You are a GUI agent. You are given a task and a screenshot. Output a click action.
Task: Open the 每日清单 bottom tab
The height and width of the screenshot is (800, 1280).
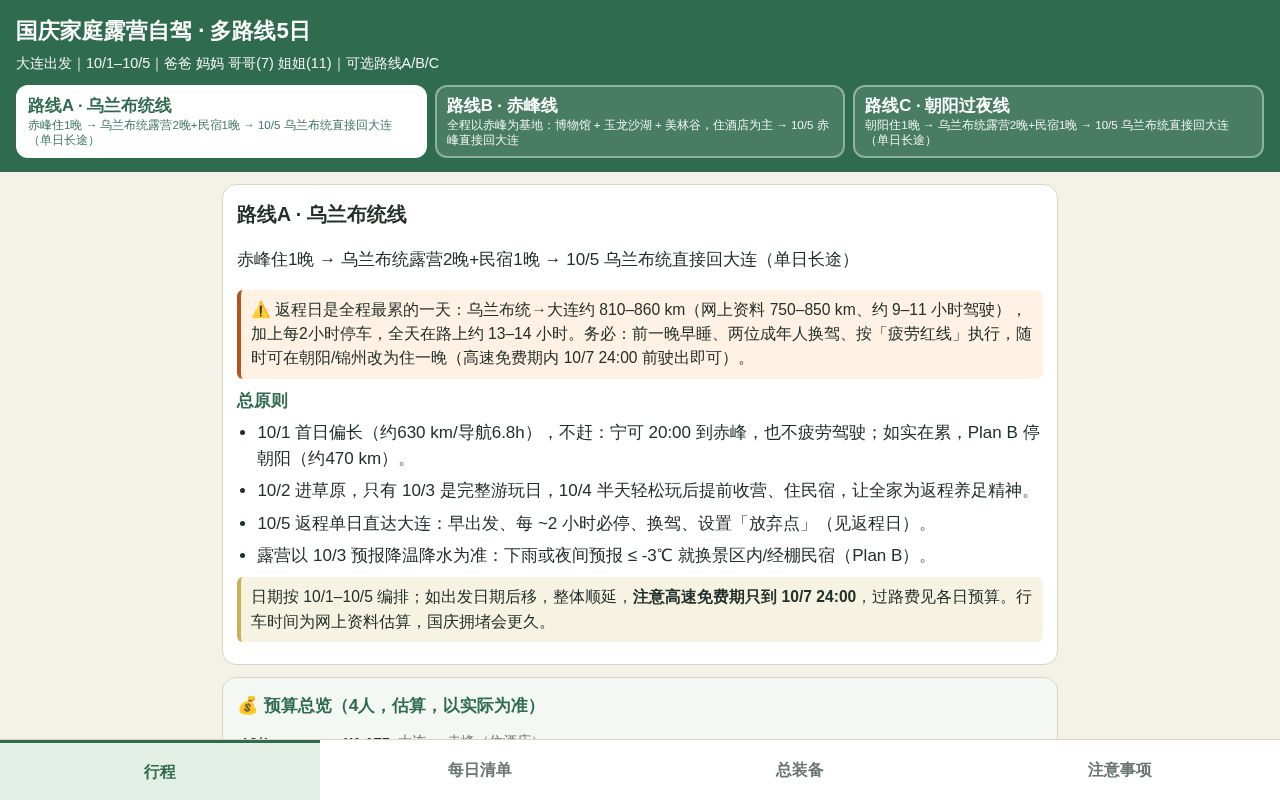click(480, 771)
